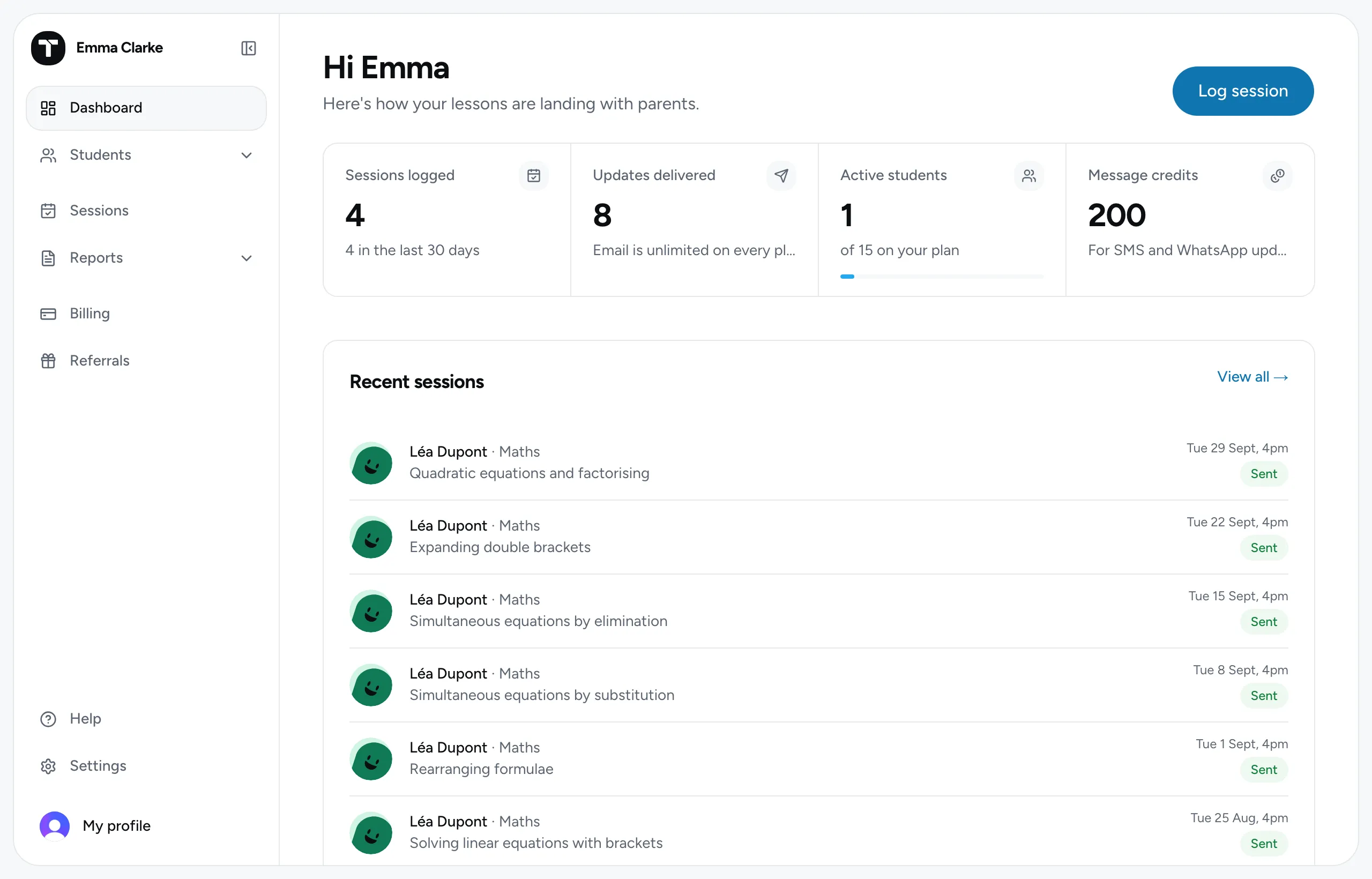Click the 'Tue 29 Sept, 4pm' date
Viewport: 1372px width, 879px height.
coord(1237,448)
